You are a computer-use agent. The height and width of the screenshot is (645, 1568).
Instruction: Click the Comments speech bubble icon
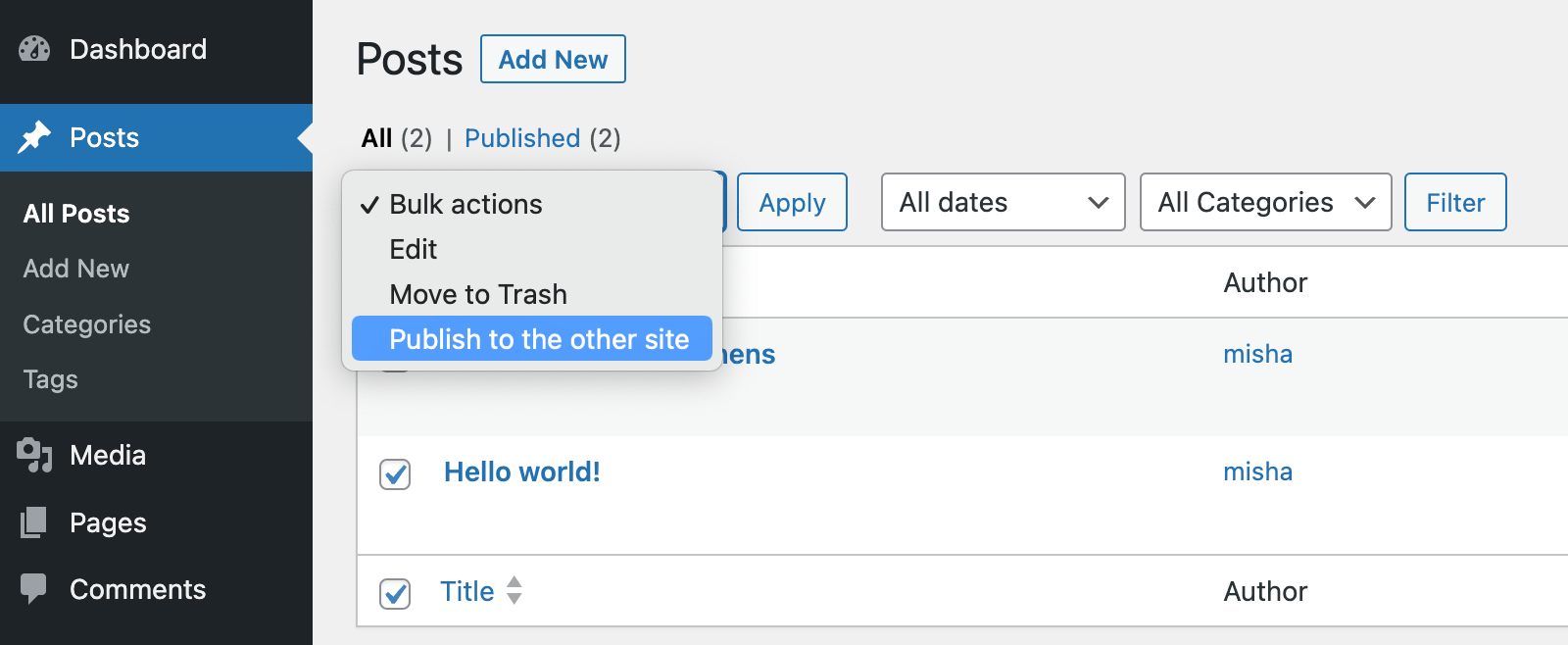(34, 588)
